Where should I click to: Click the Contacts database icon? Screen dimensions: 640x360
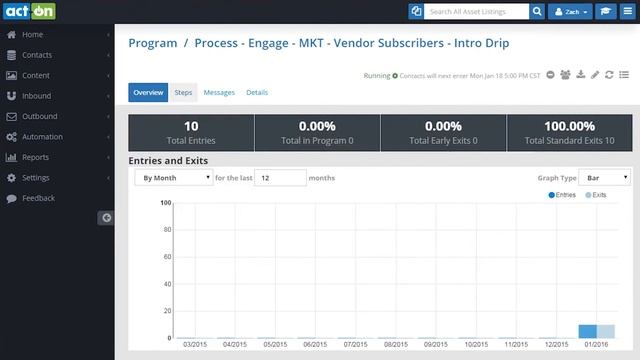11,55
